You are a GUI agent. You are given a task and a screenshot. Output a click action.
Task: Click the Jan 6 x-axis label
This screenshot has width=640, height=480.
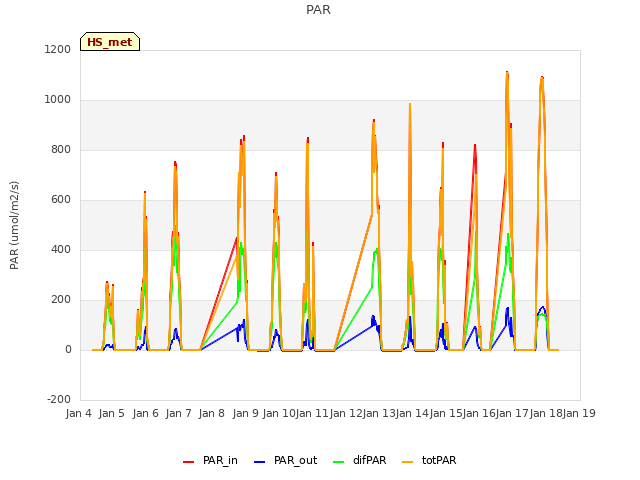click(x=146, y=413)
